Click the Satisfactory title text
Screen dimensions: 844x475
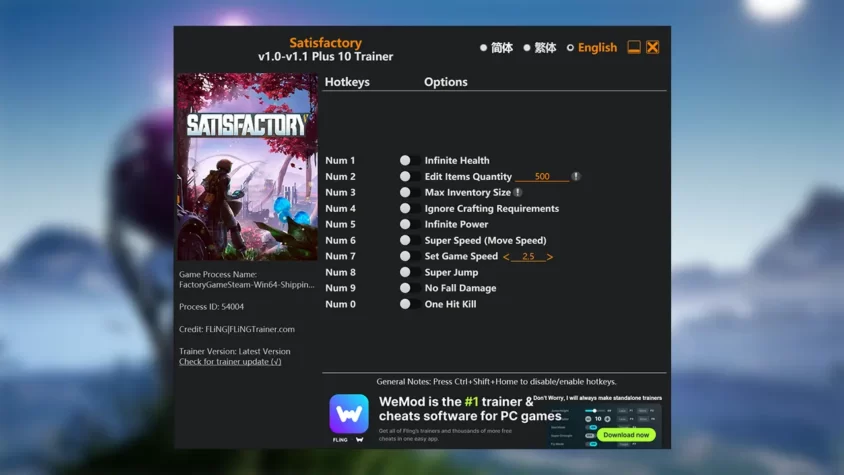coord(325,43)
